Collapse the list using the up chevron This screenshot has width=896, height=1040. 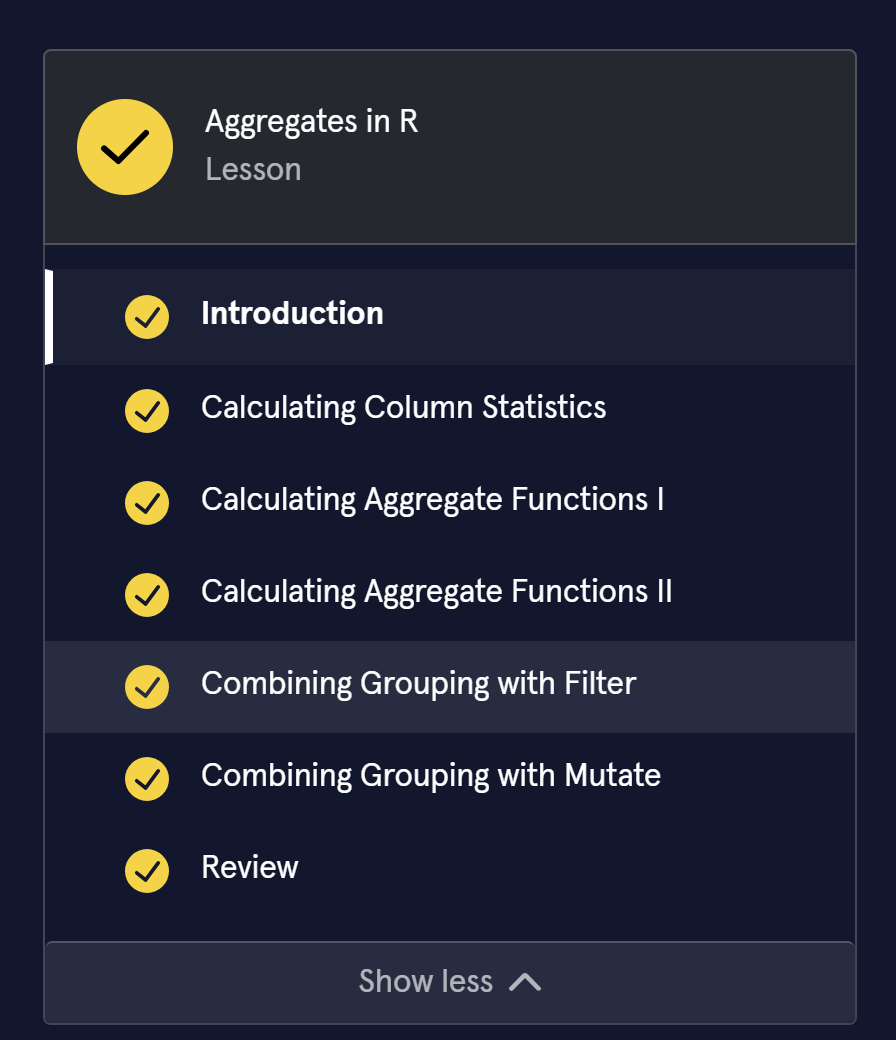coord(525,982)
